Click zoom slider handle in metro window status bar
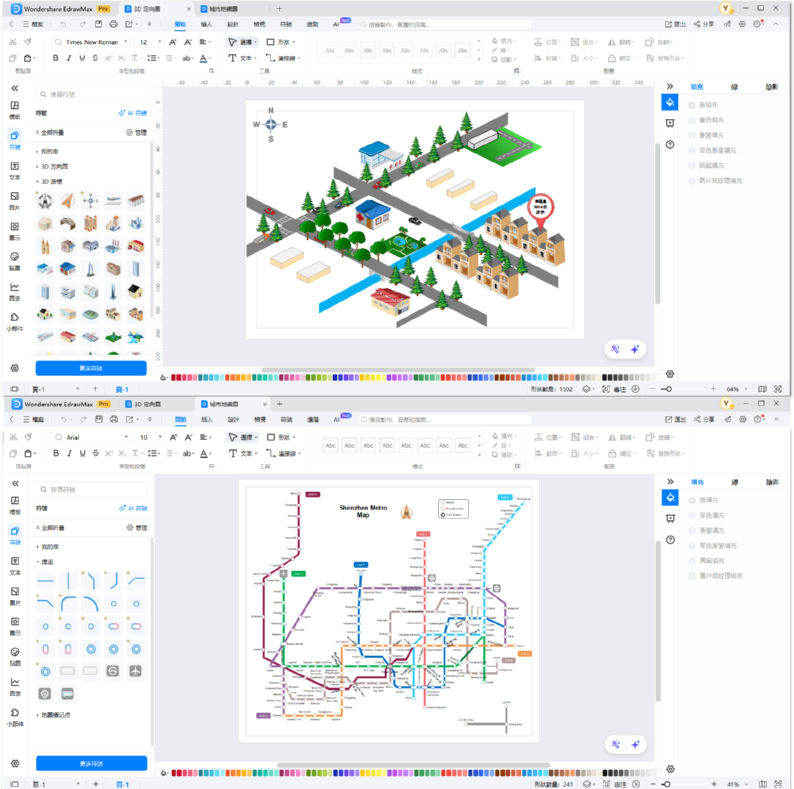The height and width of the screenshot is (789, 794). click(668, 784)
